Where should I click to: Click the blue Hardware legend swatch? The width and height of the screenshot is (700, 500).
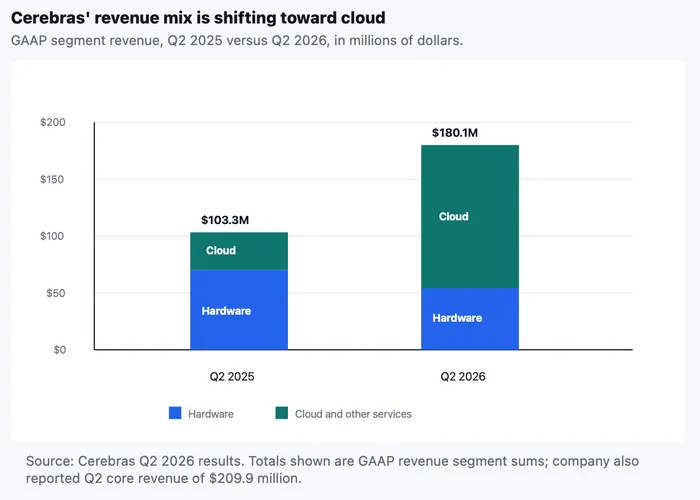(x=175, y=413)
